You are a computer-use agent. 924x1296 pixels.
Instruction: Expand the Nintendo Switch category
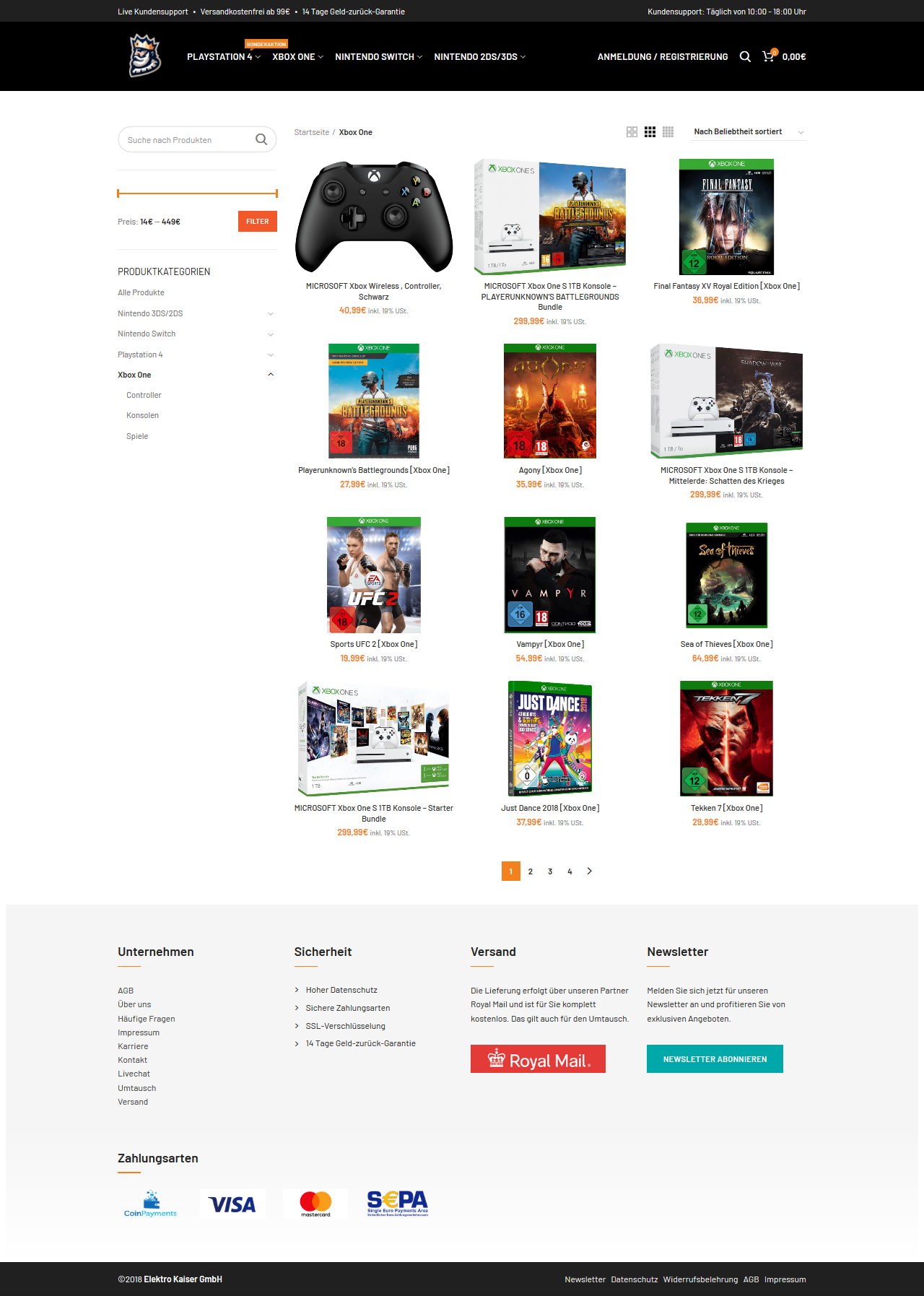pyautogui.click(x=271, y=334)
